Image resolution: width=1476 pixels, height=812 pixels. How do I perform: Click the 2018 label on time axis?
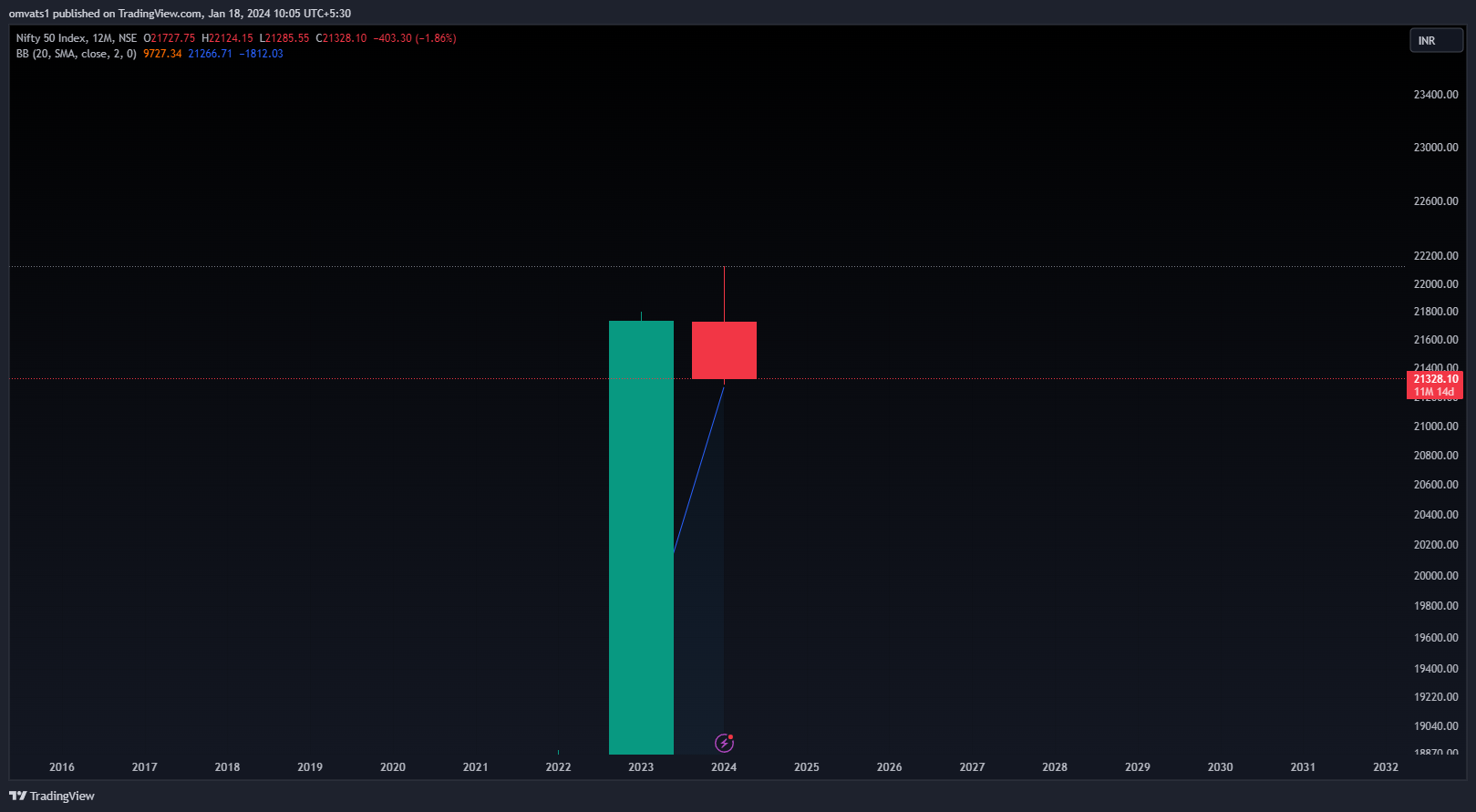227,767
